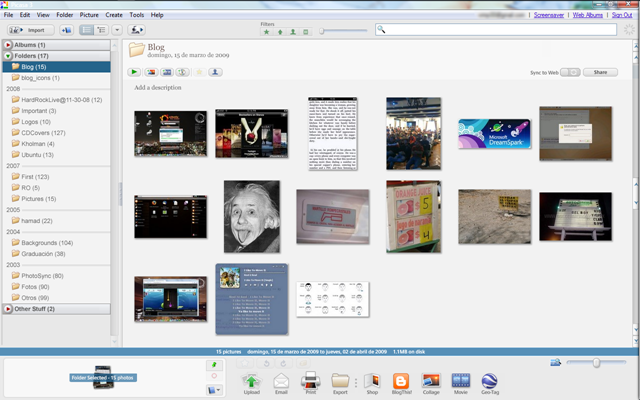Filter to show starred photos only
This screenshot has width=640, height=400.
click(x=267, y=32)
